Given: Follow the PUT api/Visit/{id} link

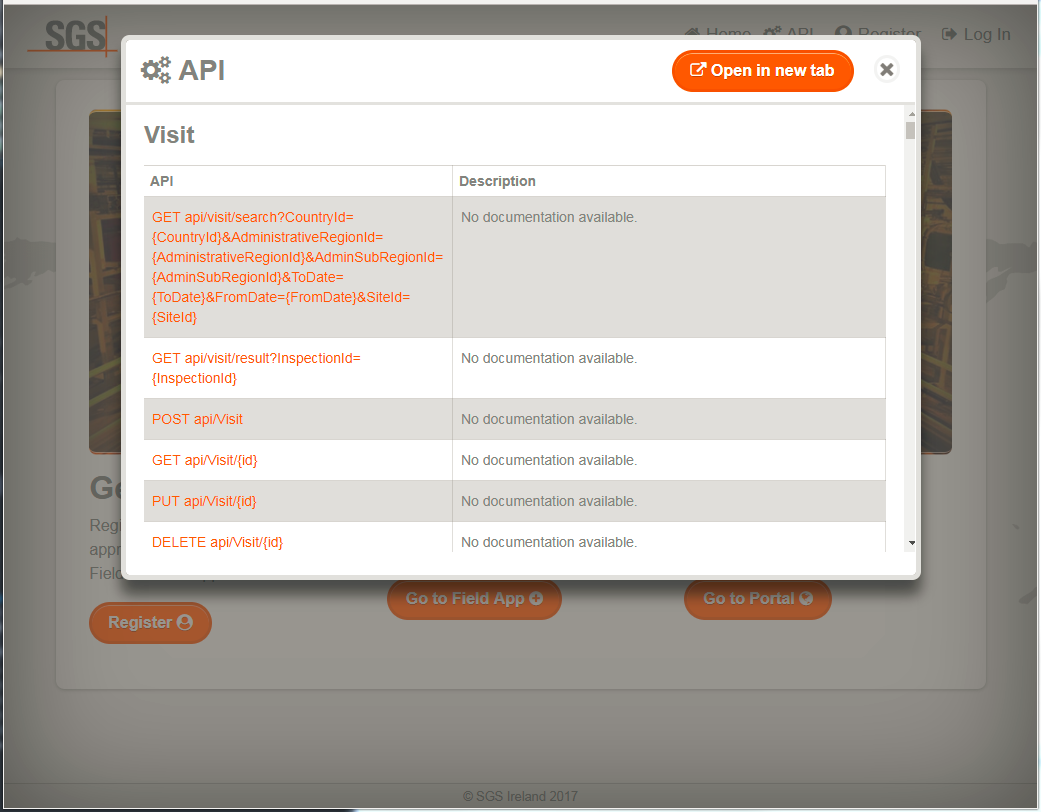Looking at the screenshot, I should click(x=204, y=501).
